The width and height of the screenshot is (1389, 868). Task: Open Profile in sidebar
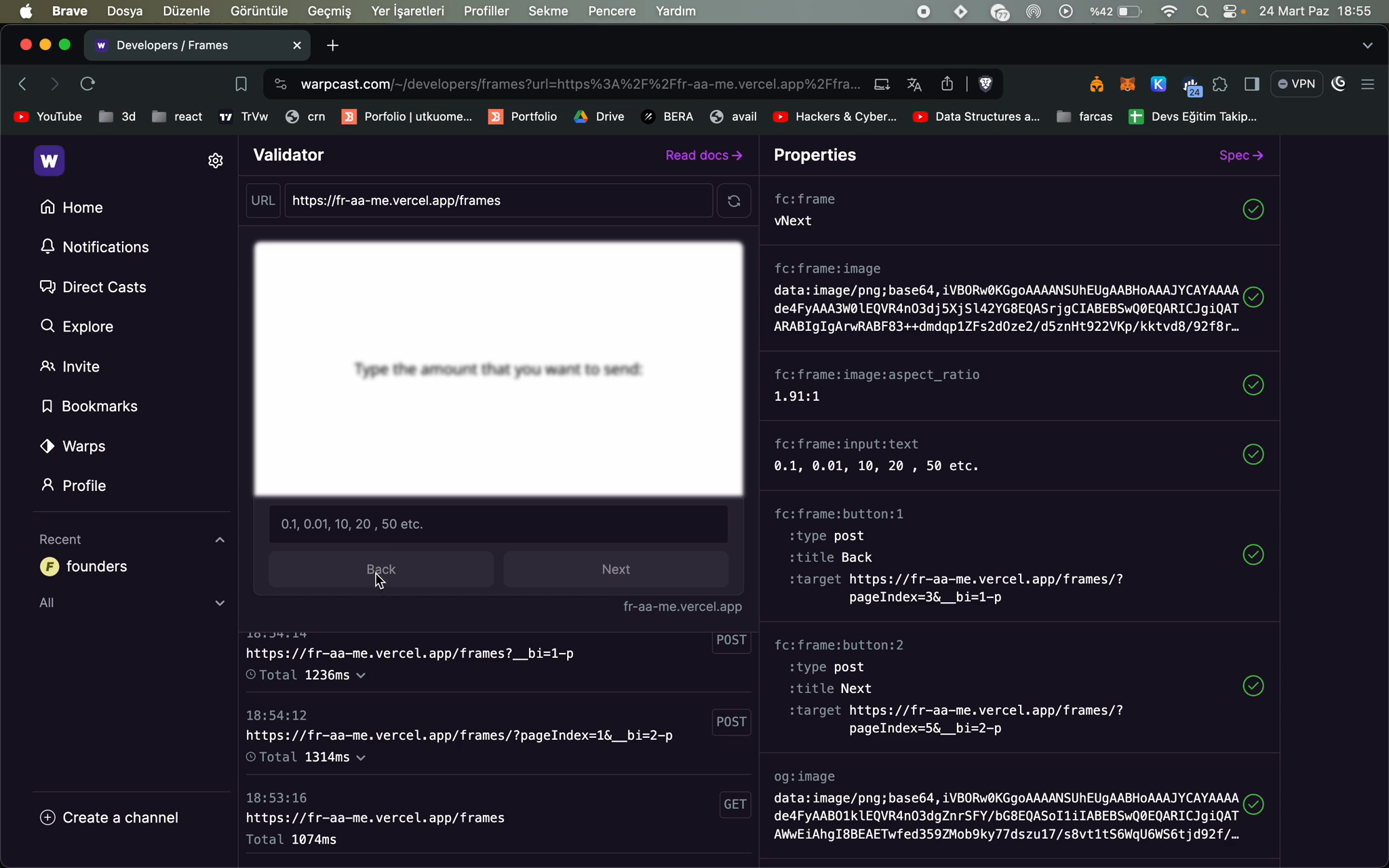pos(73,486)
